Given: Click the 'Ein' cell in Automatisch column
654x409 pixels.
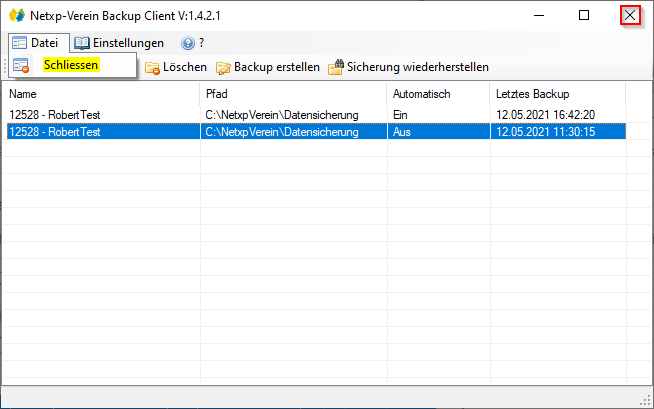Looking at the screenshot, I should point(438,115).
